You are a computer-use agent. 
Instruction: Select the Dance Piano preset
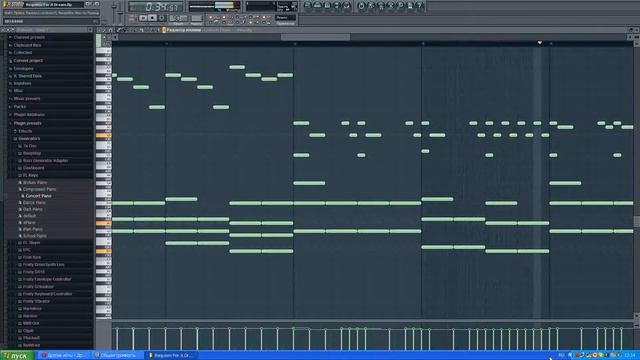pos(33,202)
